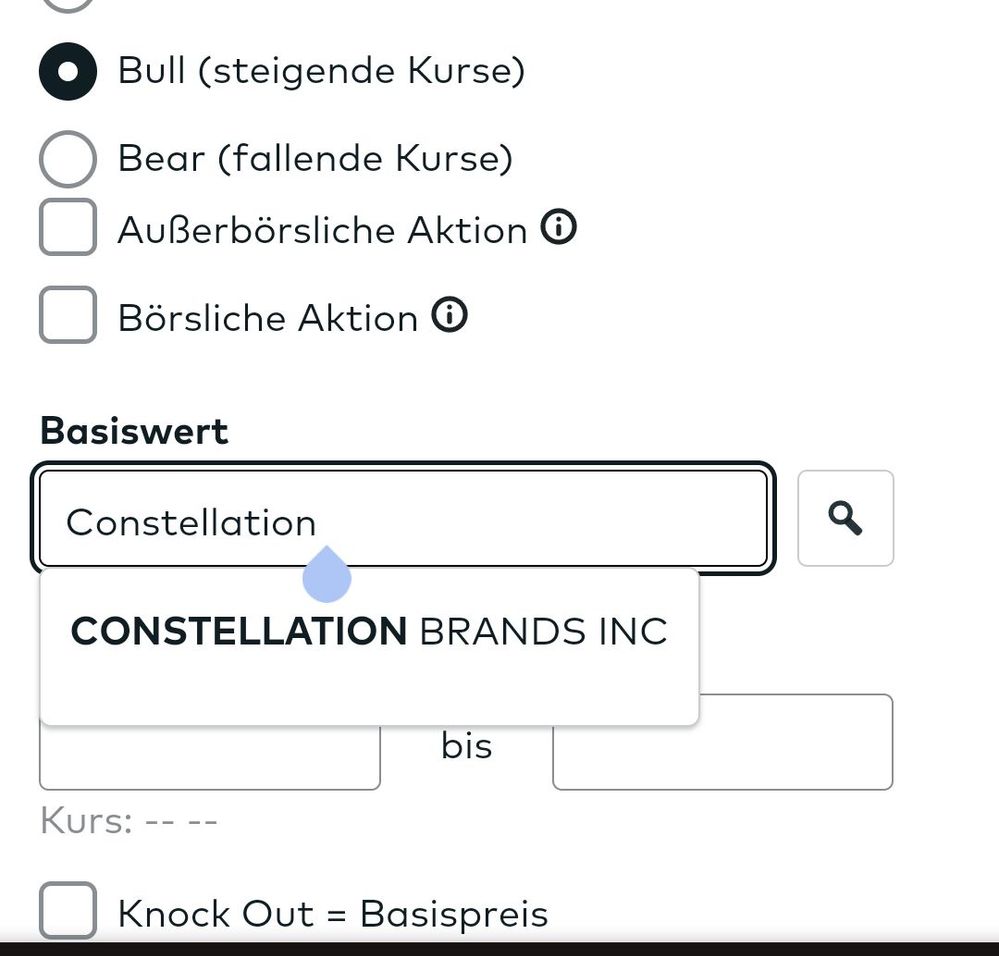
Task: Open info icon beside Börsliche Aktion
Action: [450, 317]
